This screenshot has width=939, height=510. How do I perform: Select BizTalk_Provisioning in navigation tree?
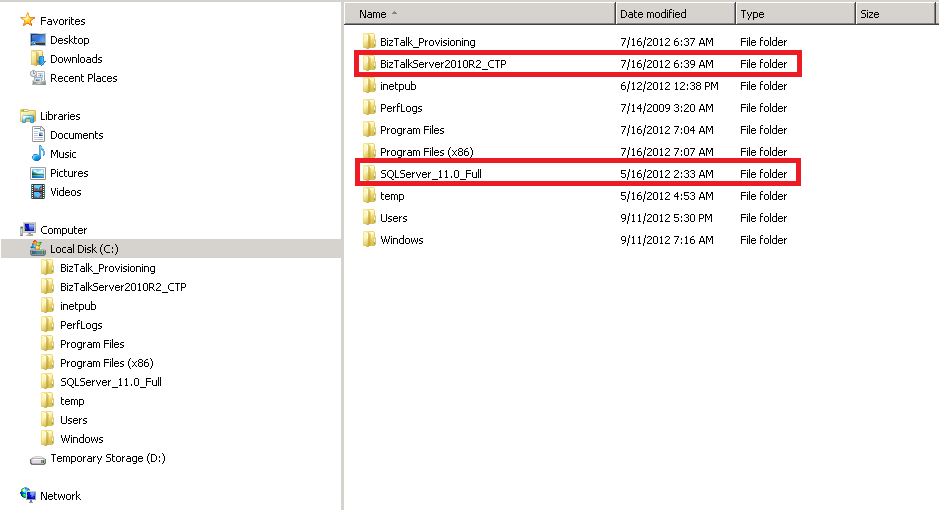[108, 268]
